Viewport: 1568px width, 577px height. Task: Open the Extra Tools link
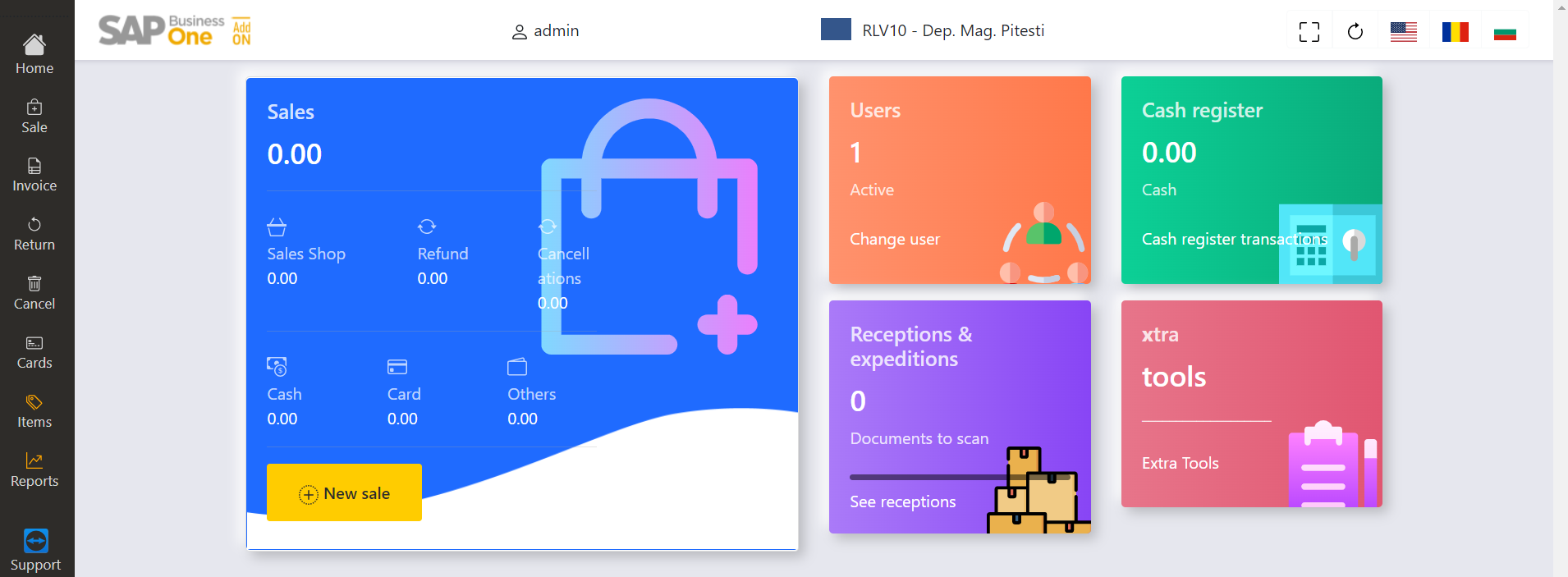click(x=1180, y=463)
